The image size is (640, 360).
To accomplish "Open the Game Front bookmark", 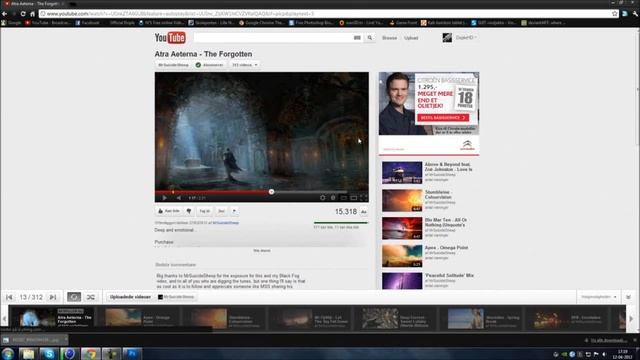I will [403, 23].
